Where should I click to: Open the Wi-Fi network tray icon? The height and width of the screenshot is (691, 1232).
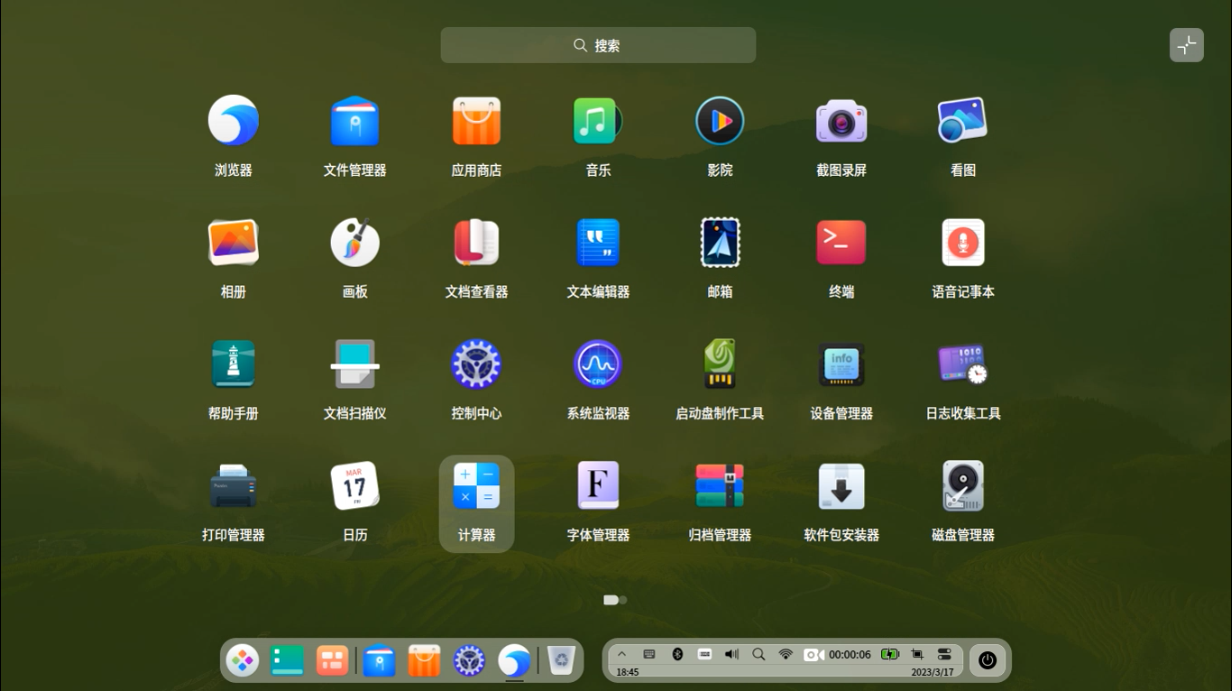point(785,654)
